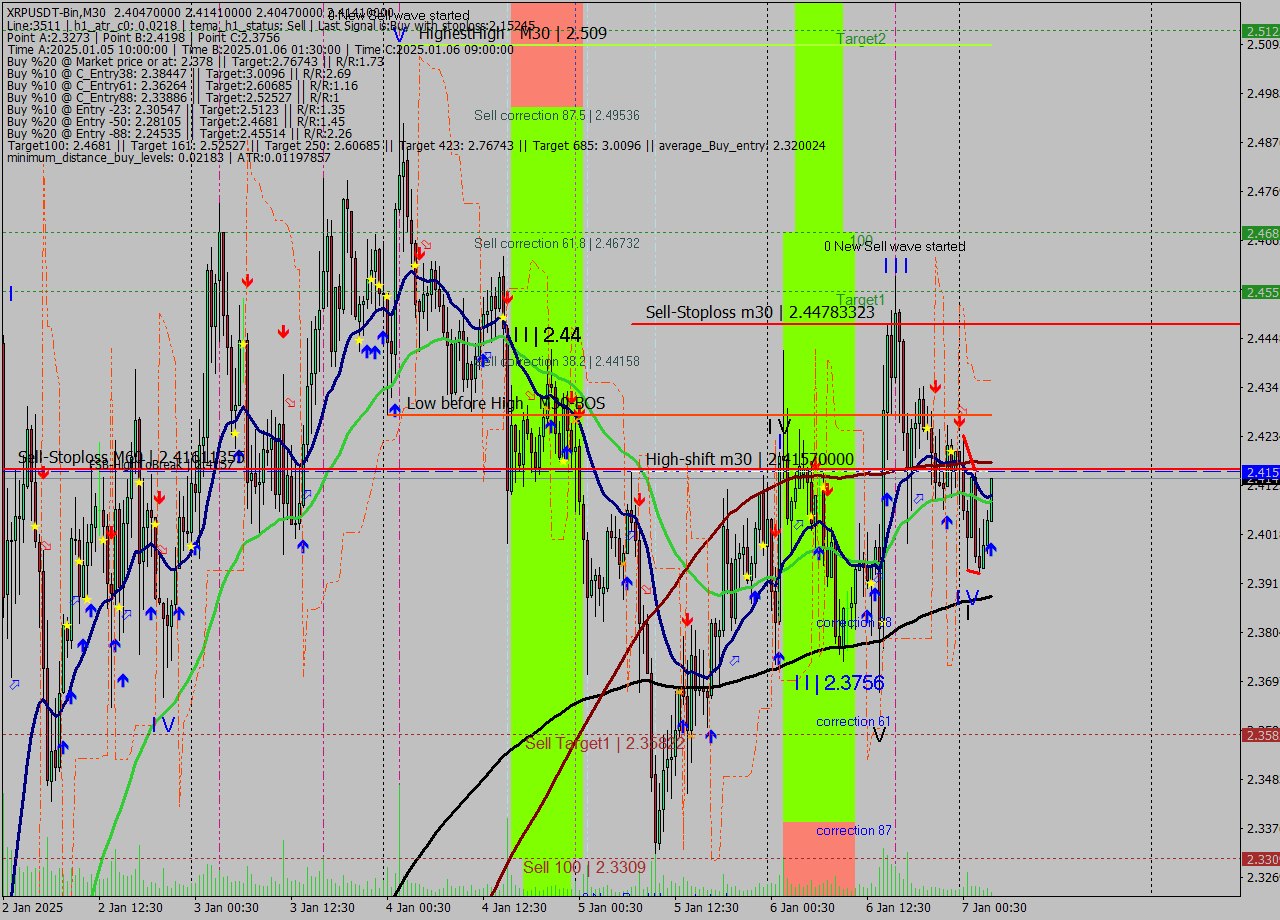
Task: Click the Sell-Stoploss M60 label
Action: (130, 457)
